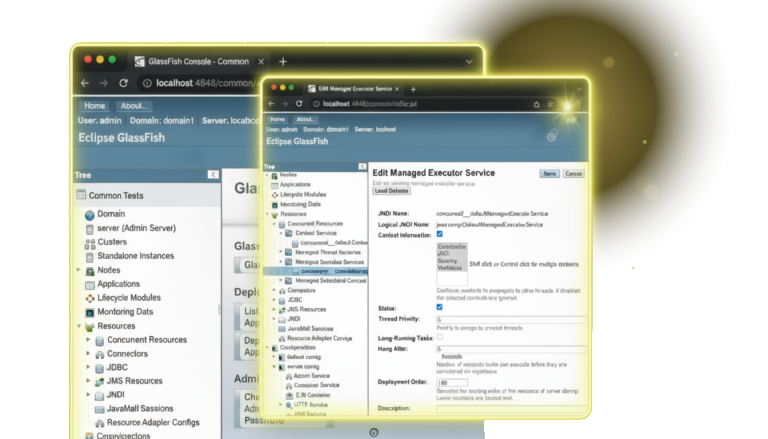Go back in the GlassFish Console window
The height and width of the screenshot is (439, 768).
click(x=85, y=83)
